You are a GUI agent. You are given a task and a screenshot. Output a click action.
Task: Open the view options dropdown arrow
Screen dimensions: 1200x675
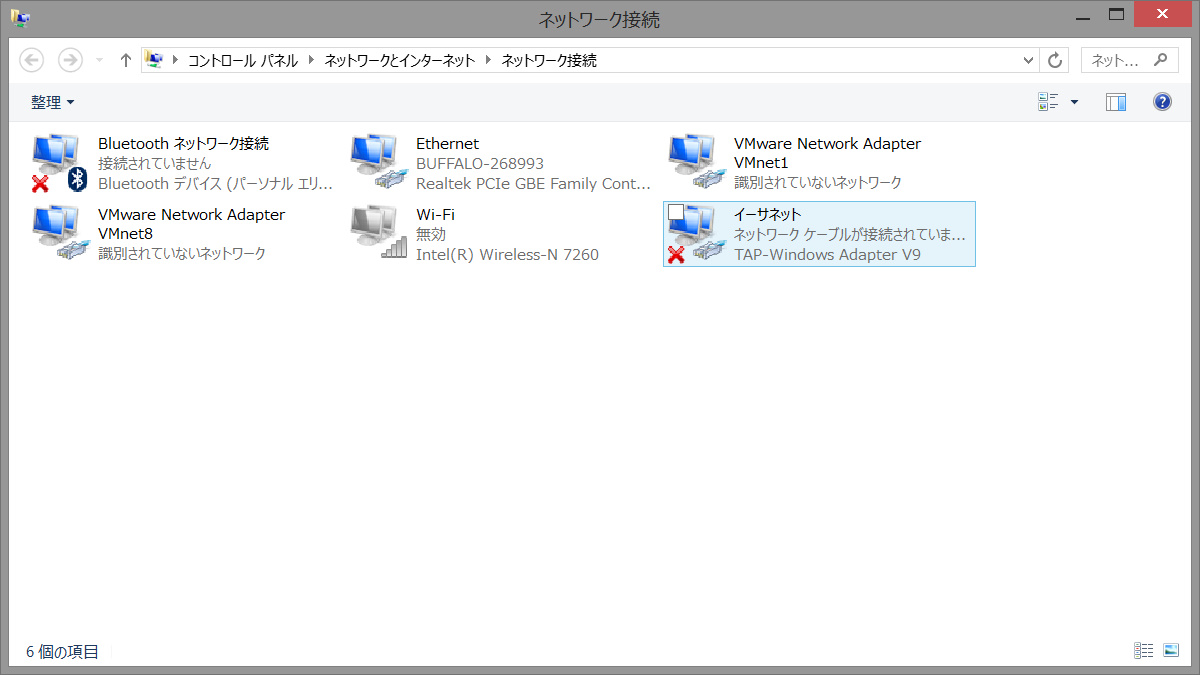[1075, 101]
